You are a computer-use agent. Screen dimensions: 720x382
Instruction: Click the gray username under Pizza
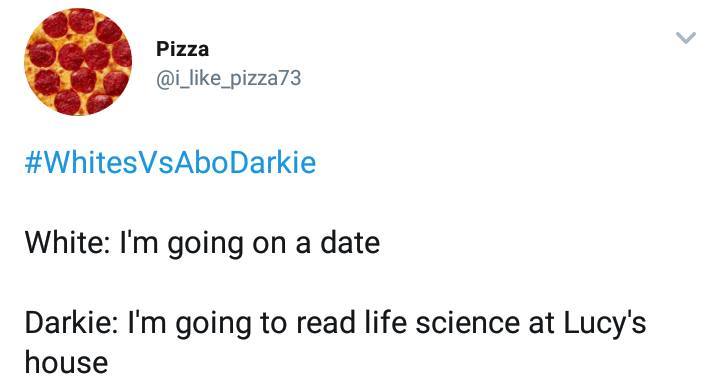click(x=229, y=78)
